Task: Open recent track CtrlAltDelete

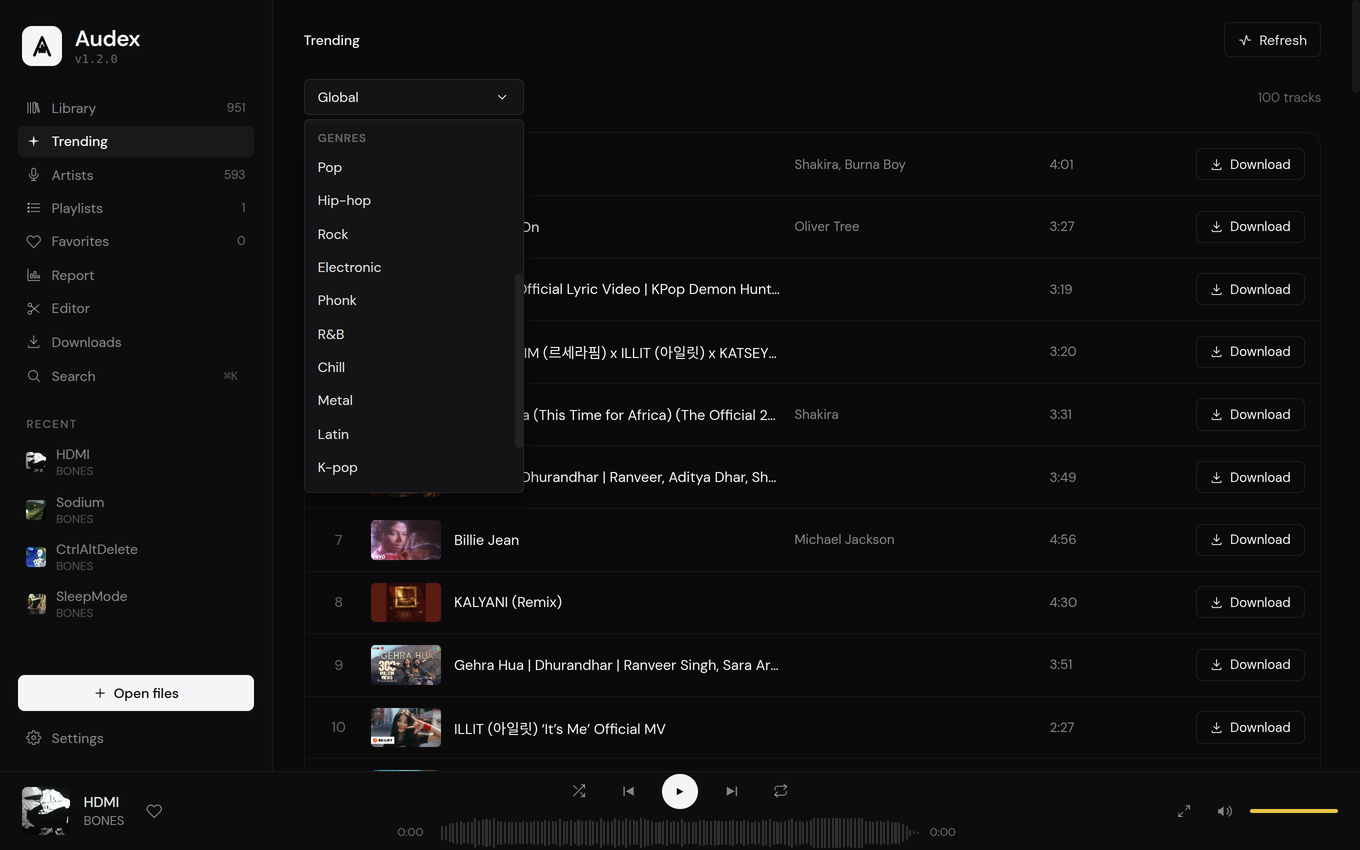Action: (136, 557)
